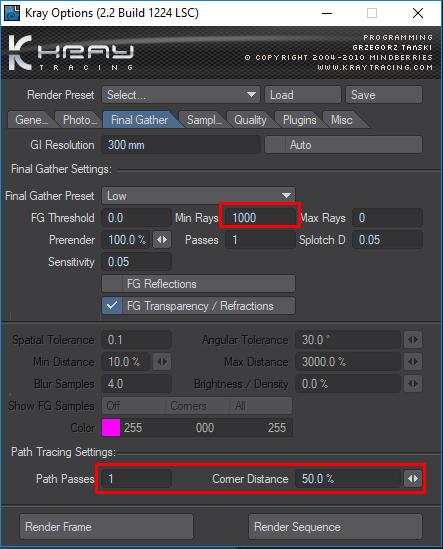Click the GI Resolution 300 mm field
The height and width of the screenshot is (549, 443).
click(x=181, y=145)
